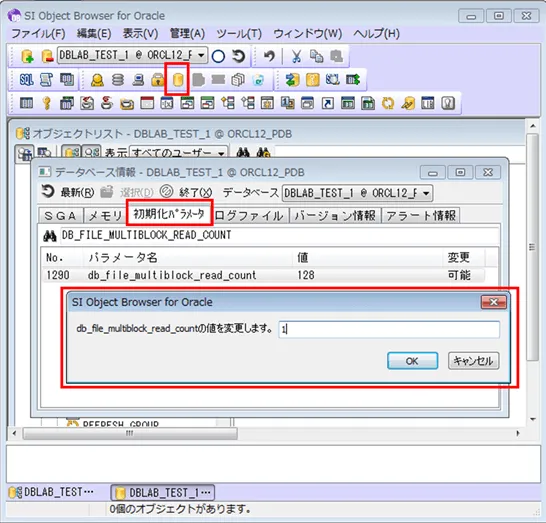Click the undo arrow icon
Image resolution: width=546 pixels, height=523 pixels.
[x=269, y=56]
